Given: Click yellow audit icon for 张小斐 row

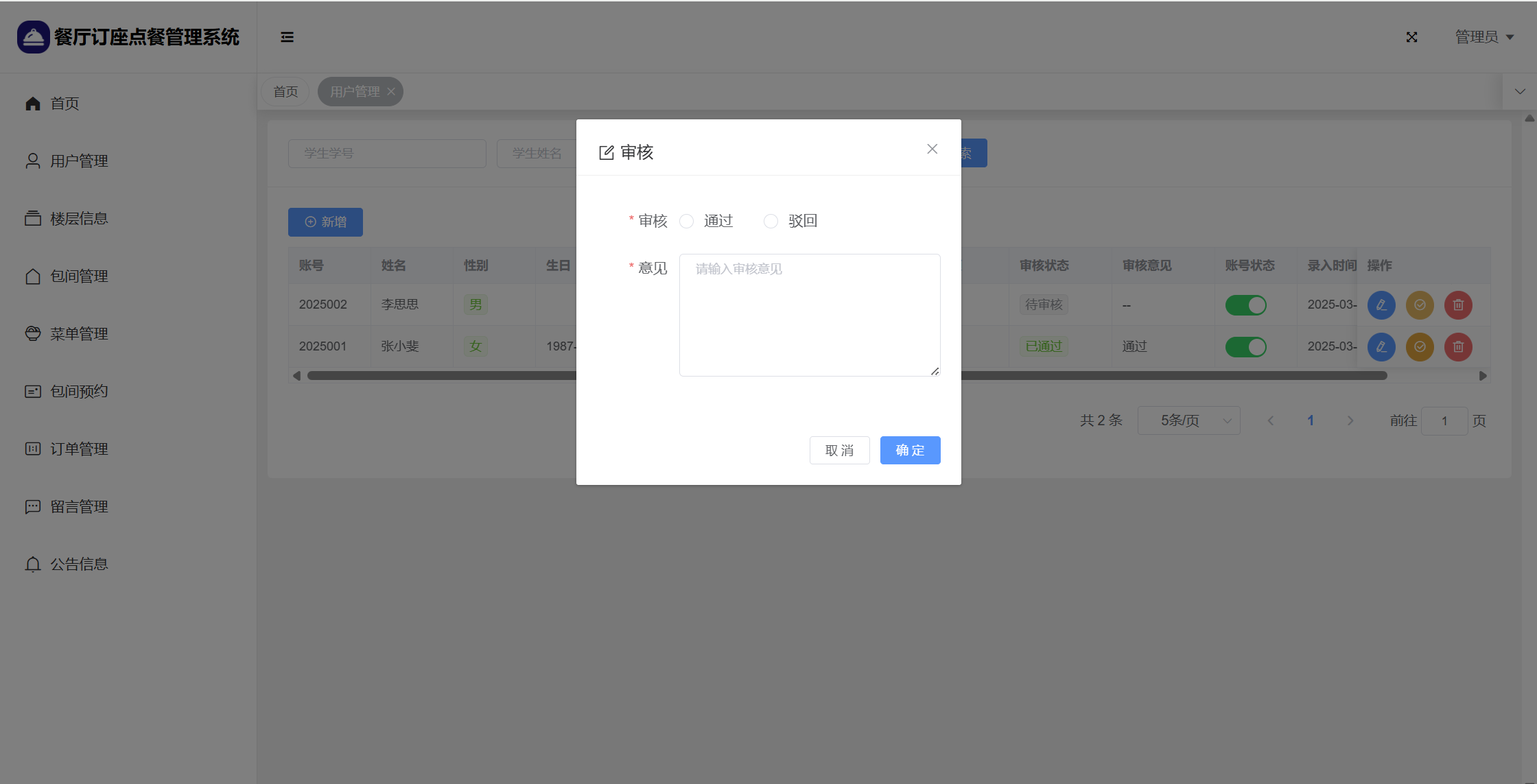Looking at the screenshot, I should tap(1420, 346).
